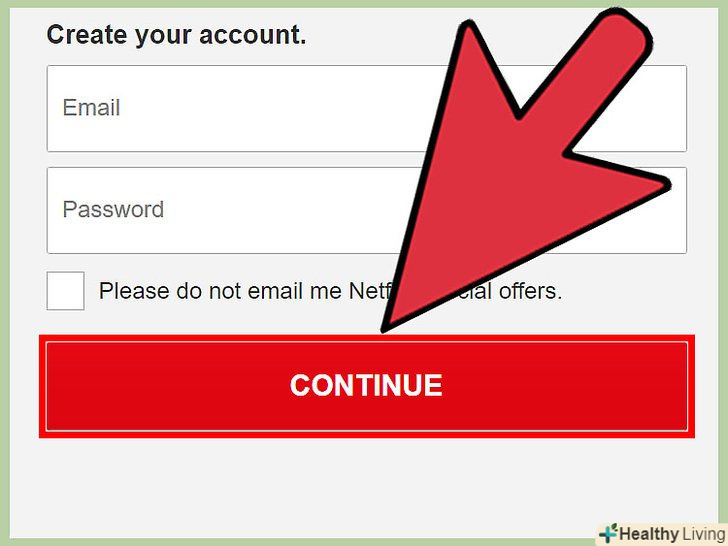Click the pointed tip of the red arrow
The width and height of the screenshot is (728, 546).
click(x=386, y=326)
